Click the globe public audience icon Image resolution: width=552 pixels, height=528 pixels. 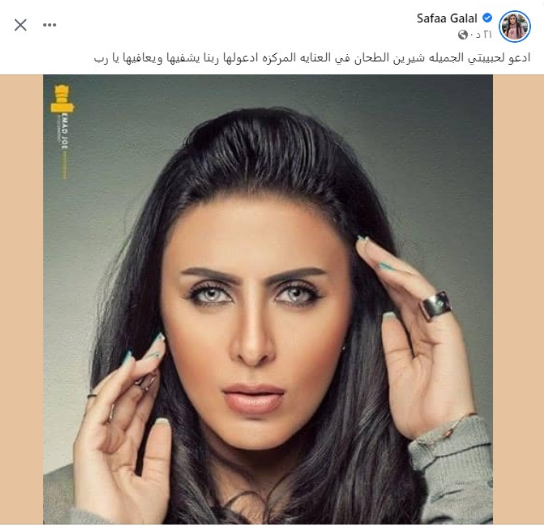coord(463,34)
